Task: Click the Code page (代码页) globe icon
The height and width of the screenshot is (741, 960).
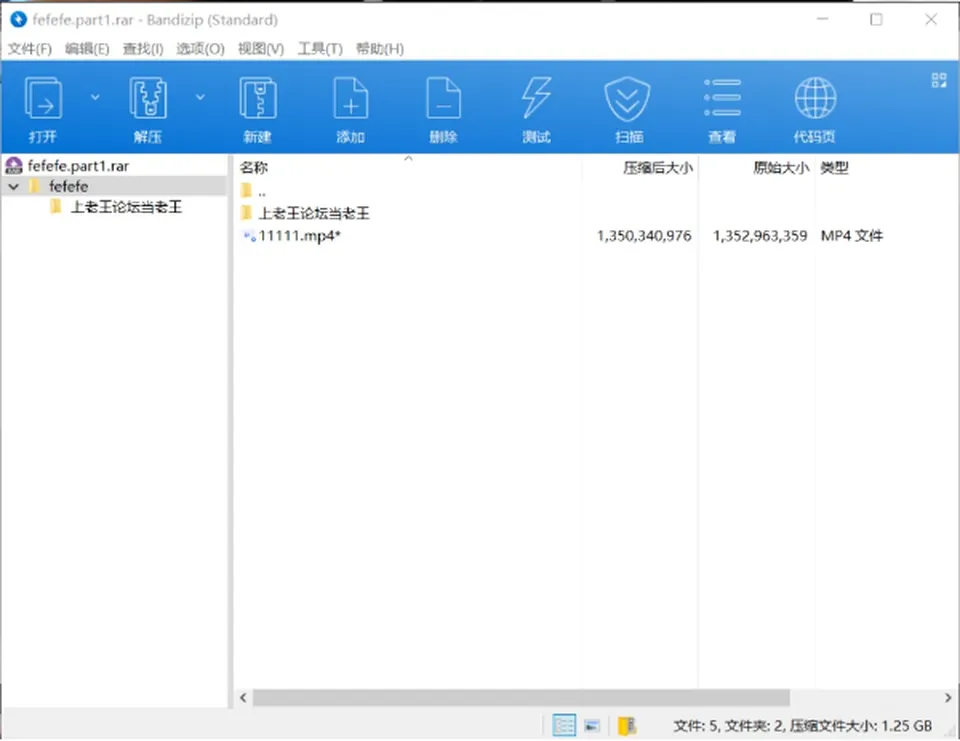Action: 815,98
